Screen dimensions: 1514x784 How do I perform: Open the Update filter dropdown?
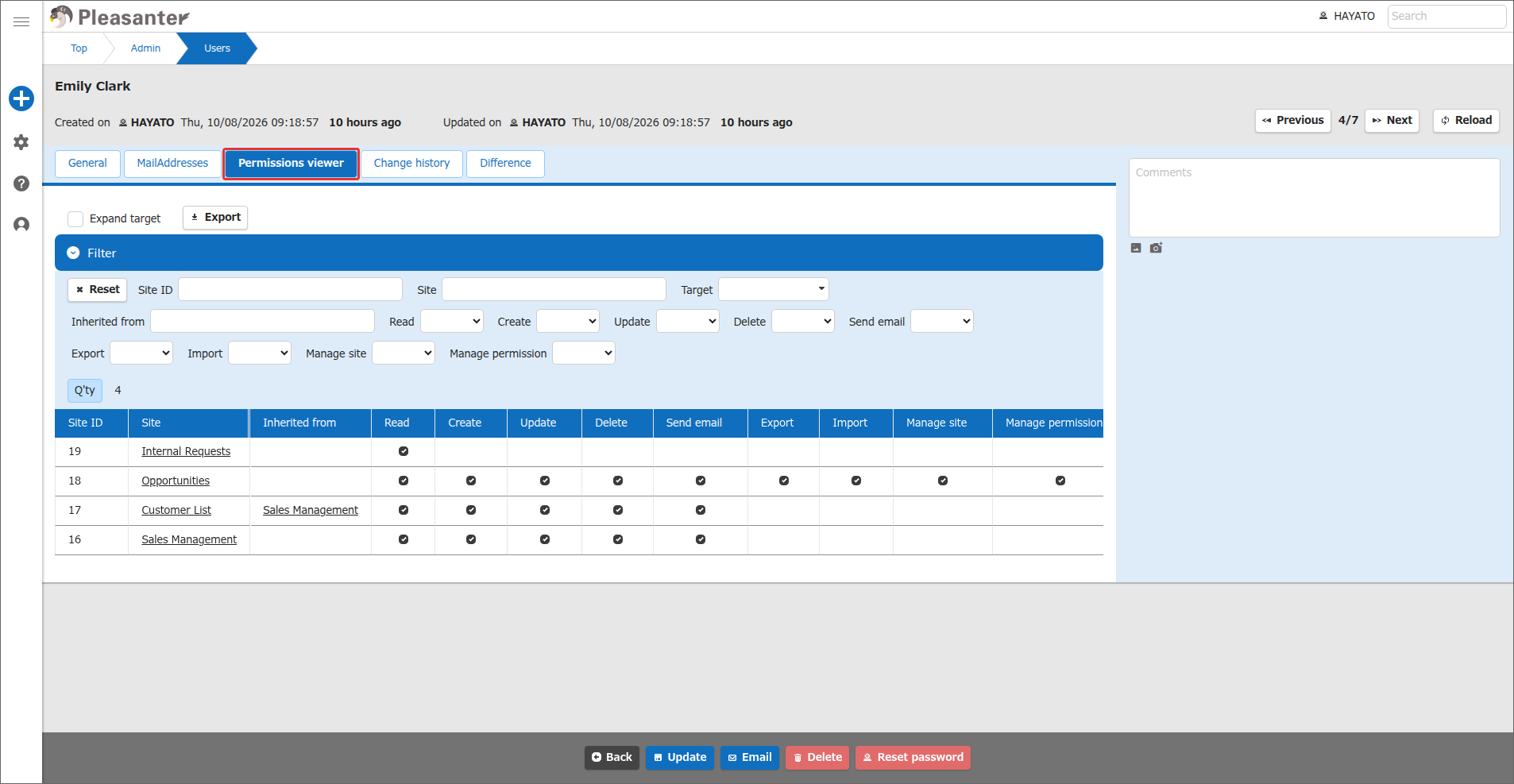tap(688, 321)
